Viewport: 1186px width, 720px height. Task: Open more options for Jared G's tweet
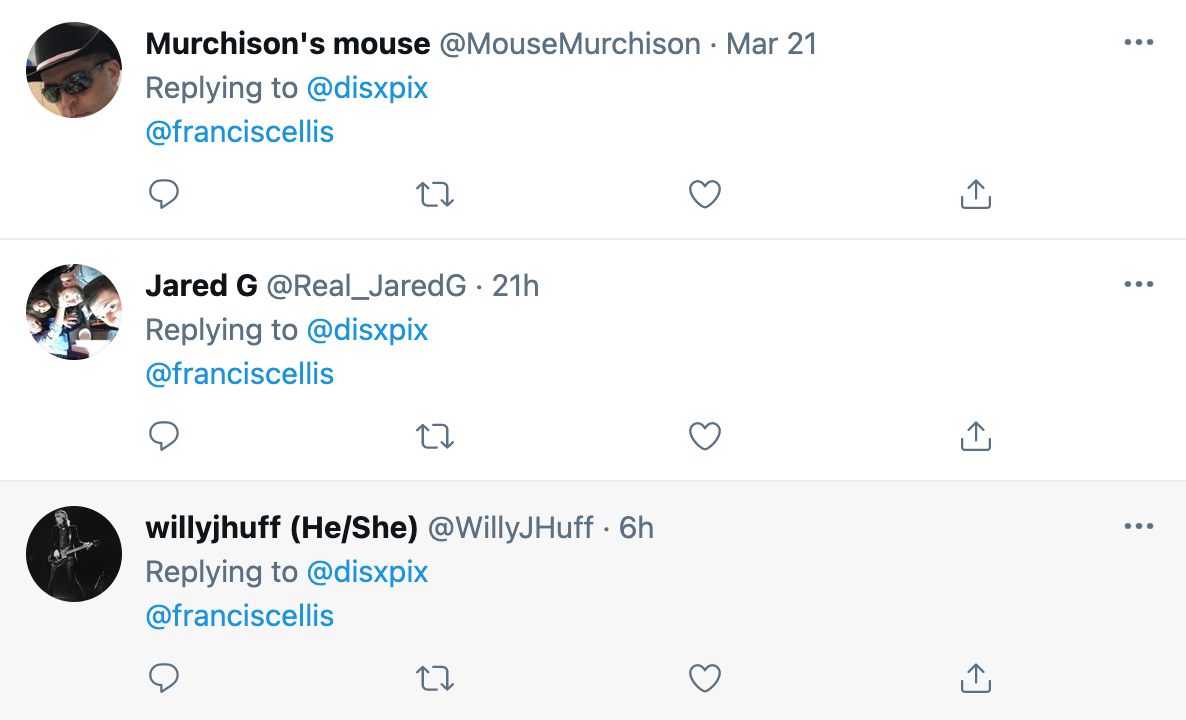[x=1139, y=285]
